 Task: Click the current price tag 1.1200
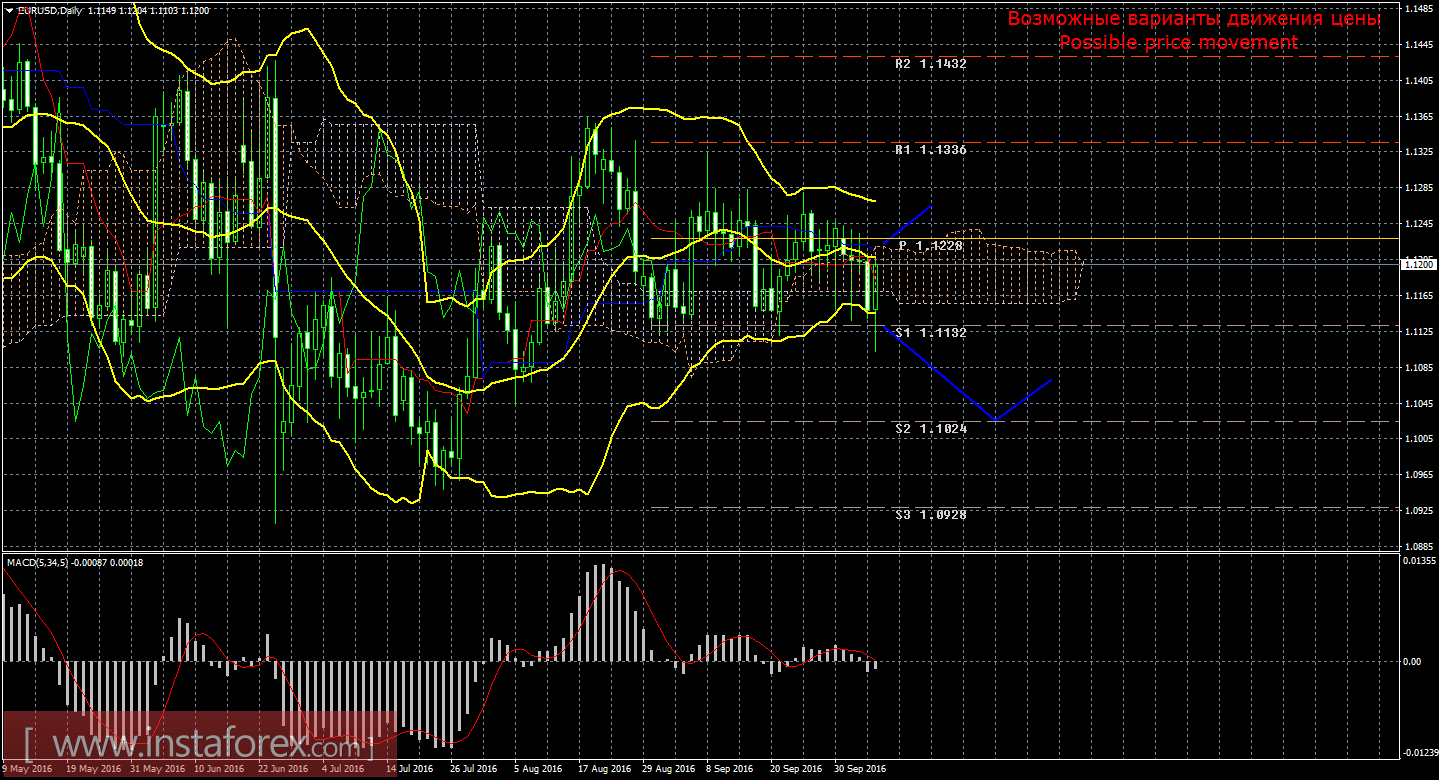click(1419, 264)
